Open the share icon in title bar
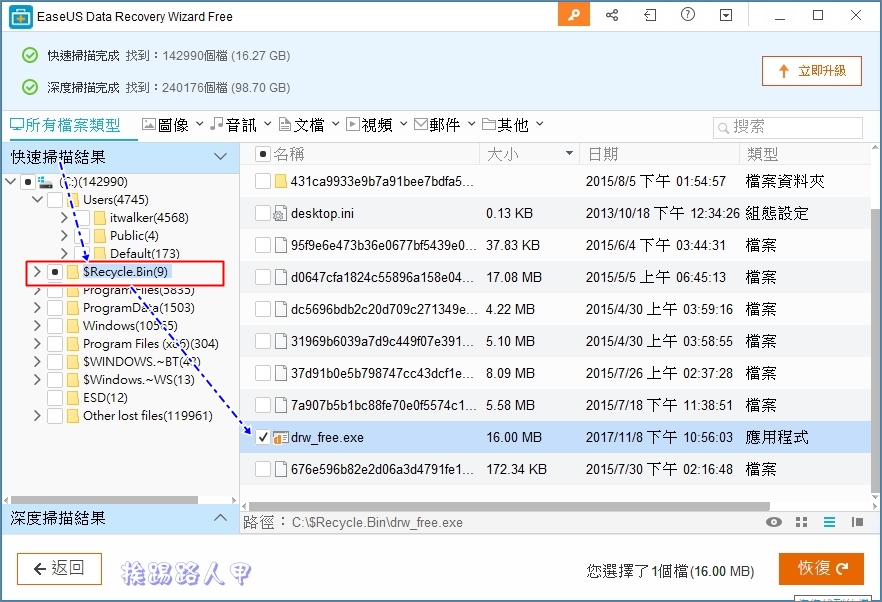 pos(612,15)
